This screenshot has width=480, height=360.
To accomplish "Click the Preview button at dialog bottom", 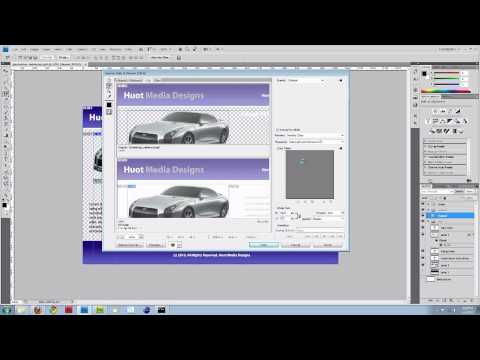I will coord(155,245).
